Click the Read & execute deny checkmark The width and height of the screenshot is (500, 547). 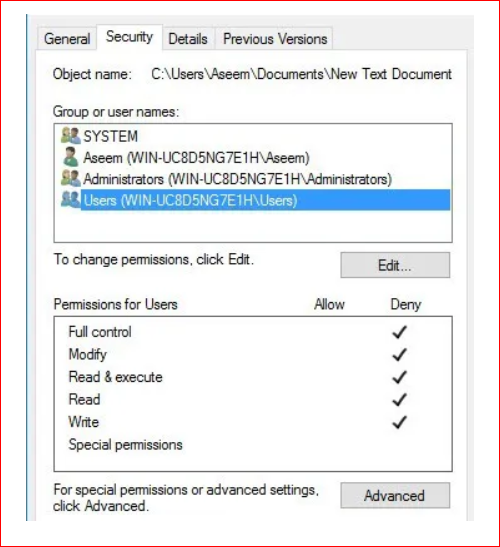[x=400, y=377]
